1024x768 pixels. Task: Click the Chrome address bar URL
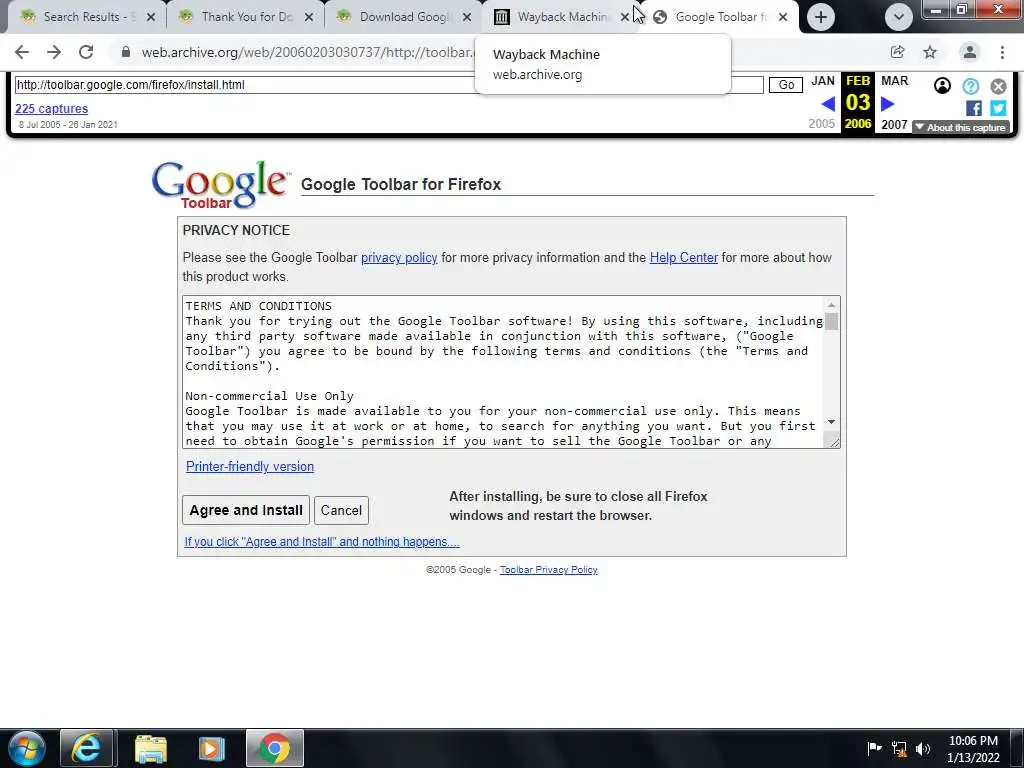[307, 52]
